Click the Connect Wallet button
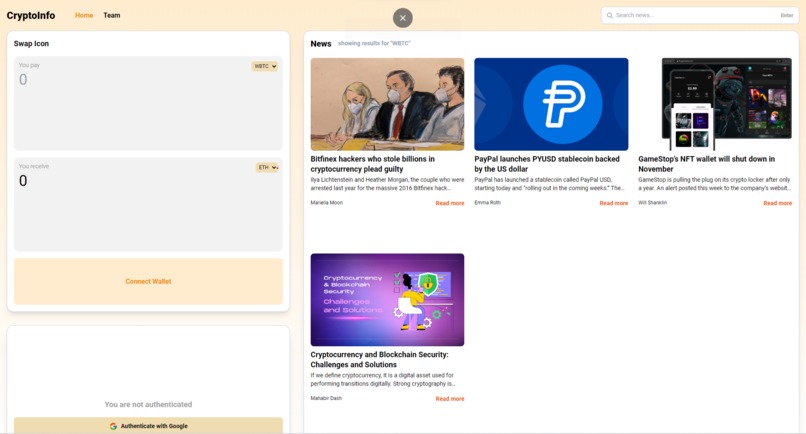 [148, 281]
